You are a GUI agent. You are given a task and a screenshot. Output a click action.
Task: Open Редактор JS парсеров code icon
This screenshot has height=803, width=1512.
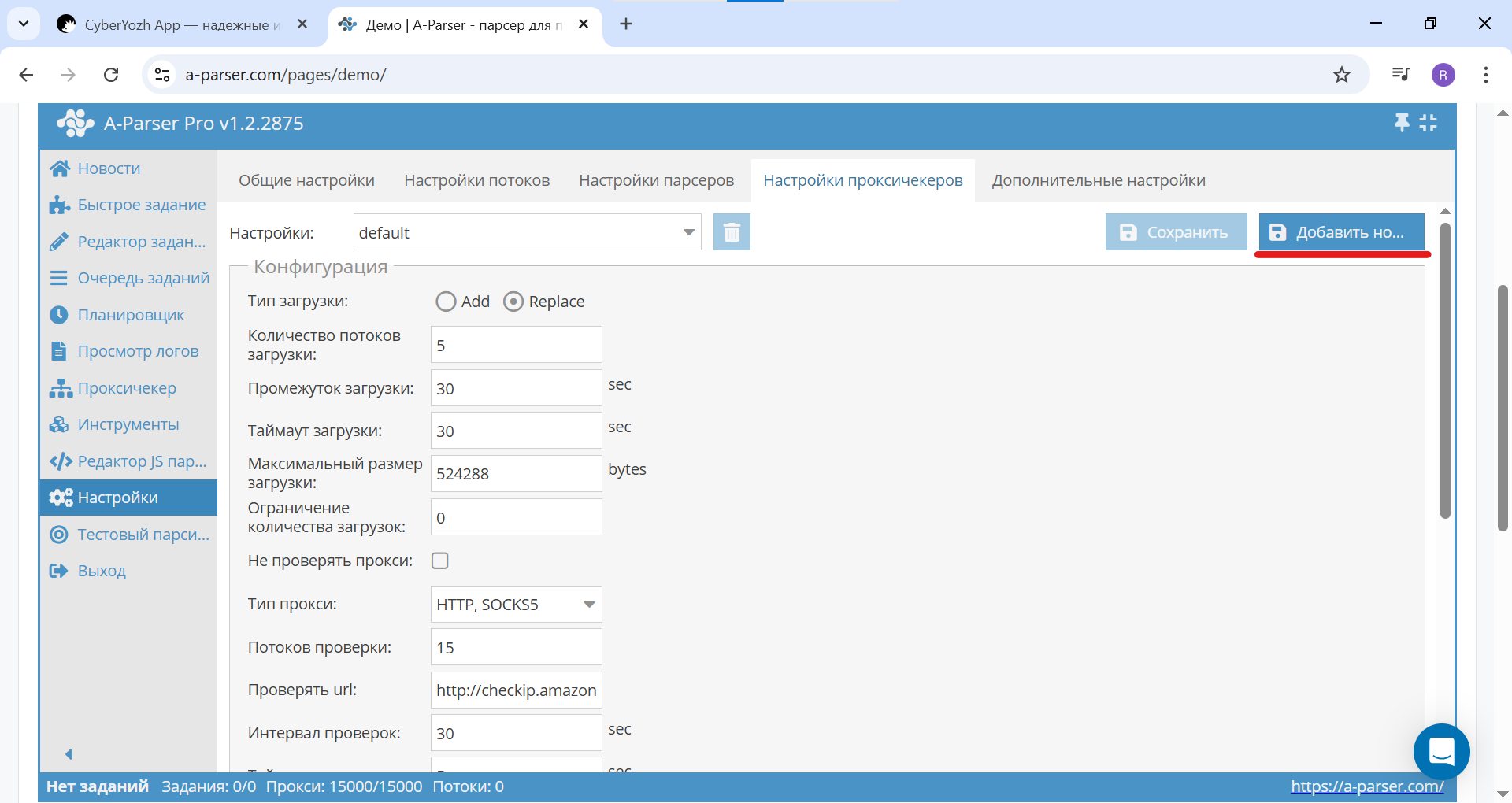pyautogui.click(x=60, y=461)
